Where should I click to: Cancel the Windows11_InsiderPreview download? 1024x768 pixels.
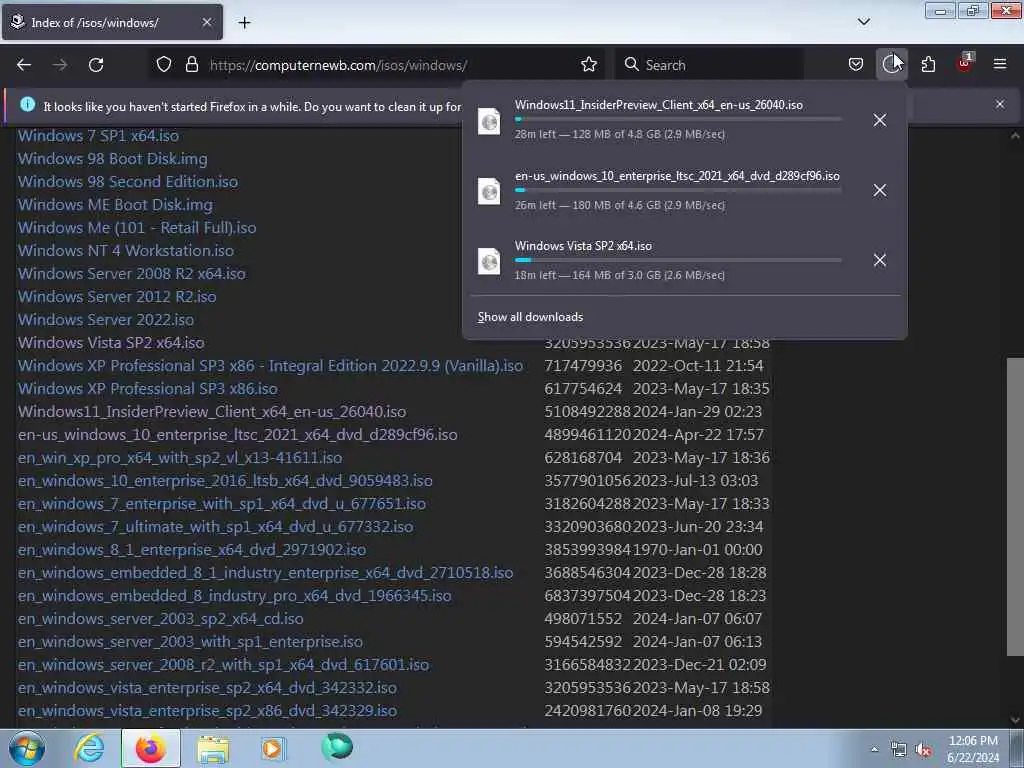point(880,120)
